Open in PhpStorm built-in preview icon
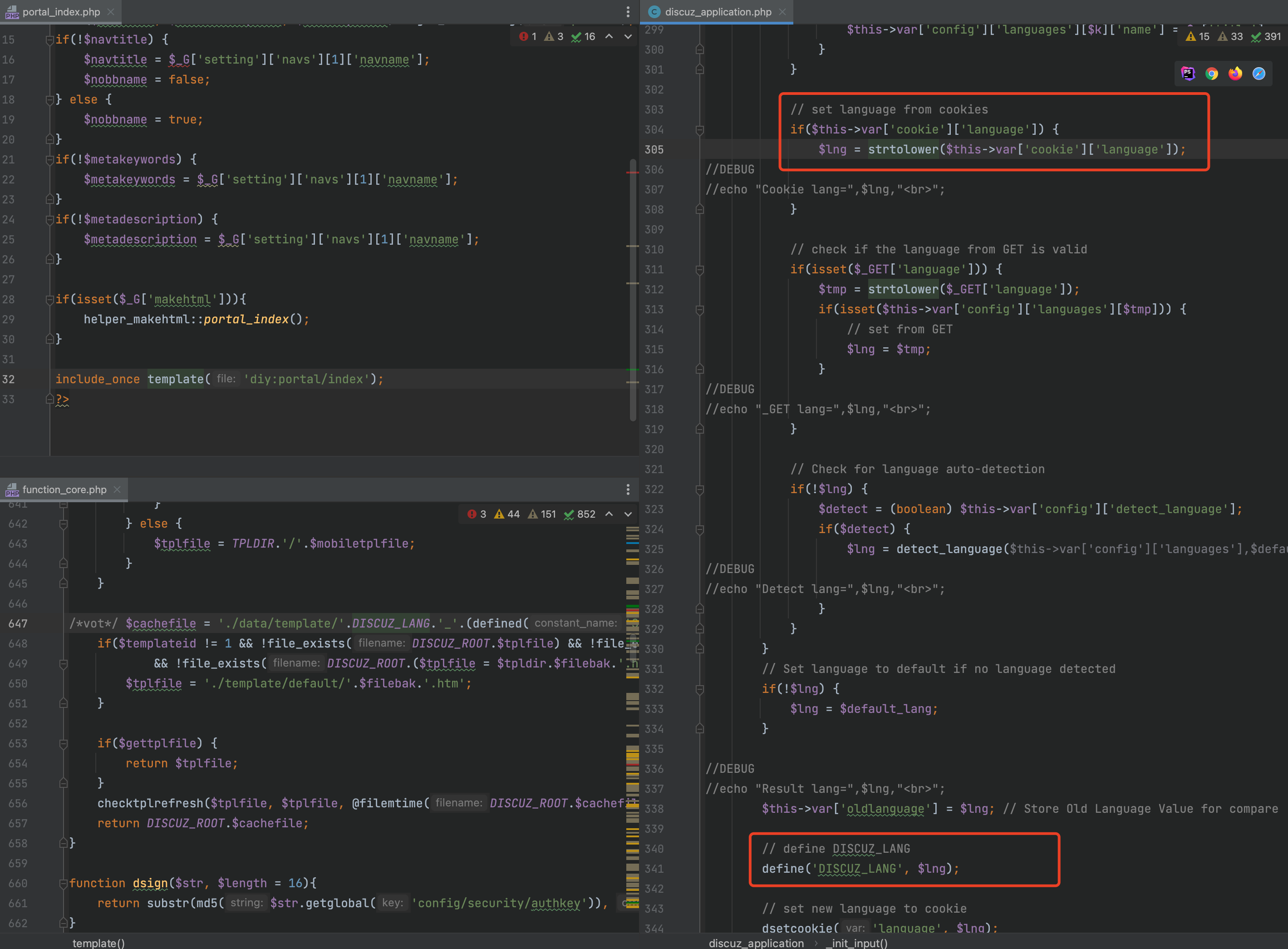This screenshot has height=949, width=1288. (1188, 74)
